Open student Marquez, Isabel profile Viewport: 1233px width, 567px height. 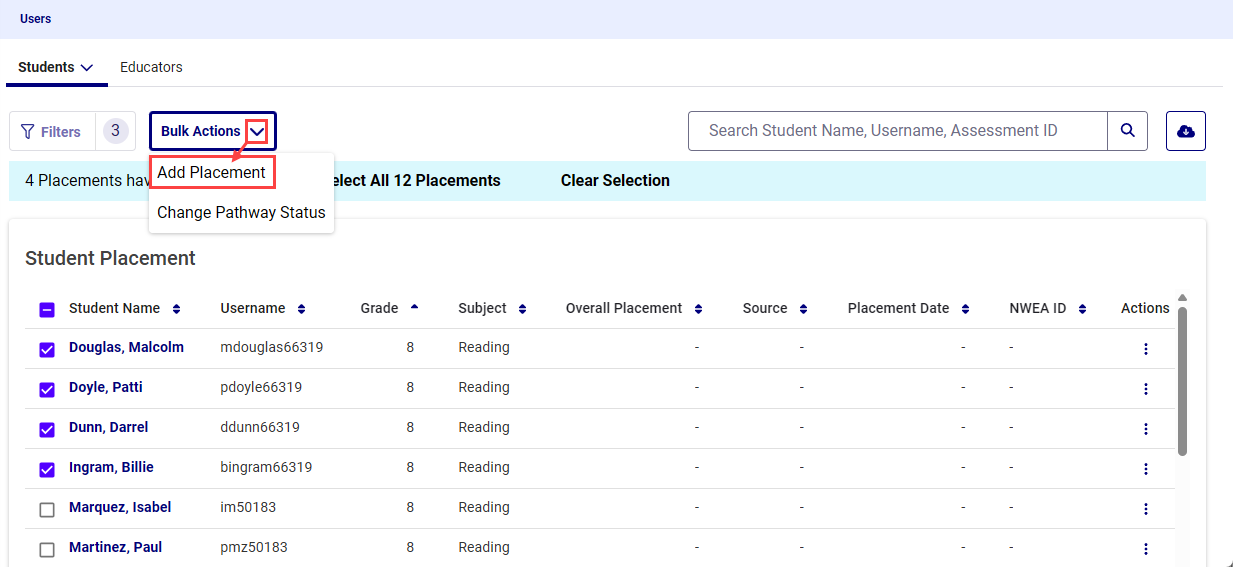(x=120, y=507)
